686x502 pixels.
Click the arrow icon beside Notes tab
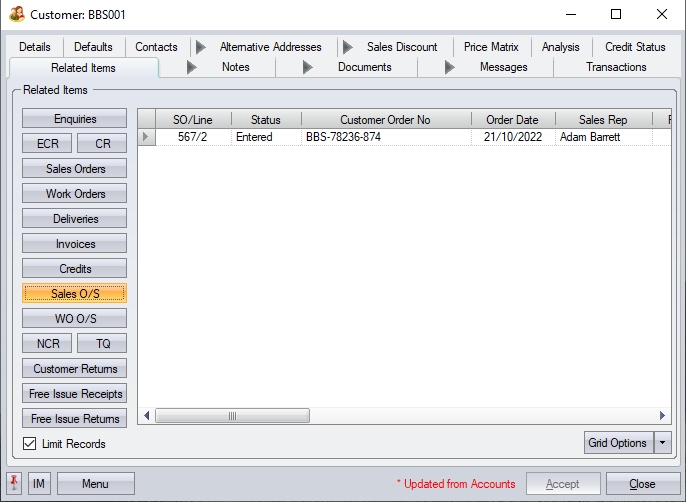193,68
